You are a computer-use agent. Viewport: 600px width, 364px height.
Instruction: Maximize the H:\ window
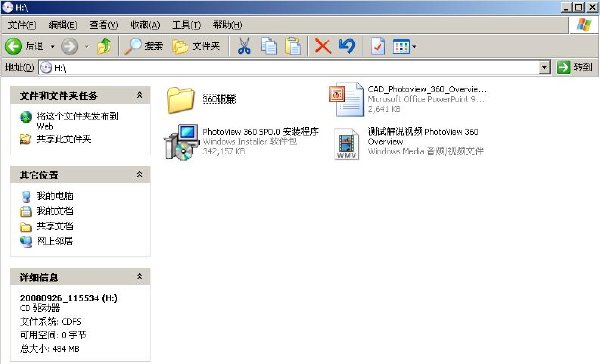pyautogui.click(x=579, y=7)
